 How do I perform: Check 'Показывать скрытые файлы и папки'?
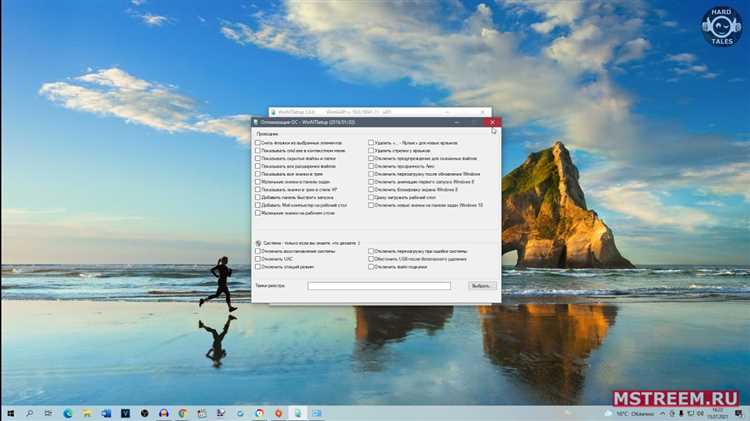pos(258,158)
